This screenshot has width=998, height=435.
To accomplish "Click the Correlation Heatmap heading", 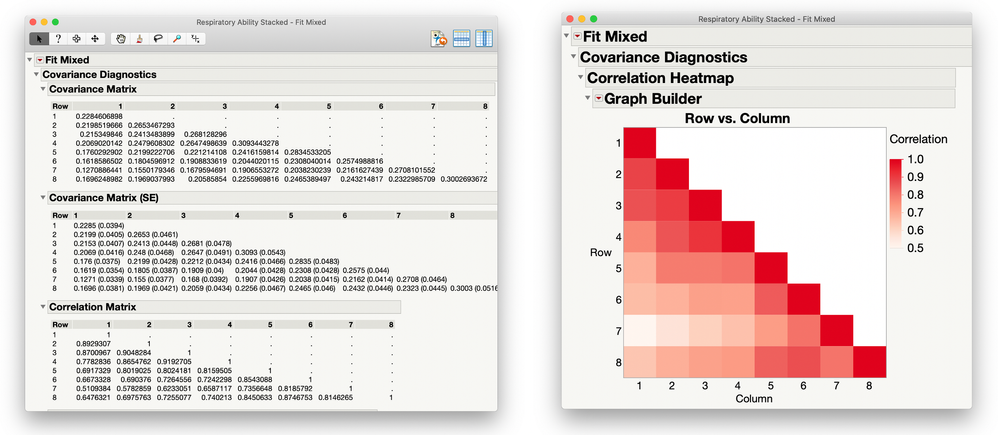I will (x=660, y=78).
